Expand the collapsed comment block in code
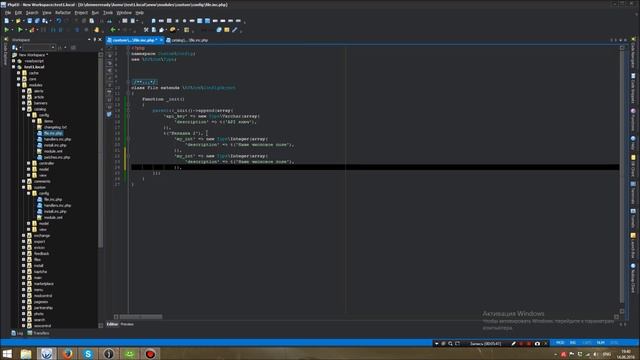The image size is (640, 360). pyautogui.click(x=144, y=82)
